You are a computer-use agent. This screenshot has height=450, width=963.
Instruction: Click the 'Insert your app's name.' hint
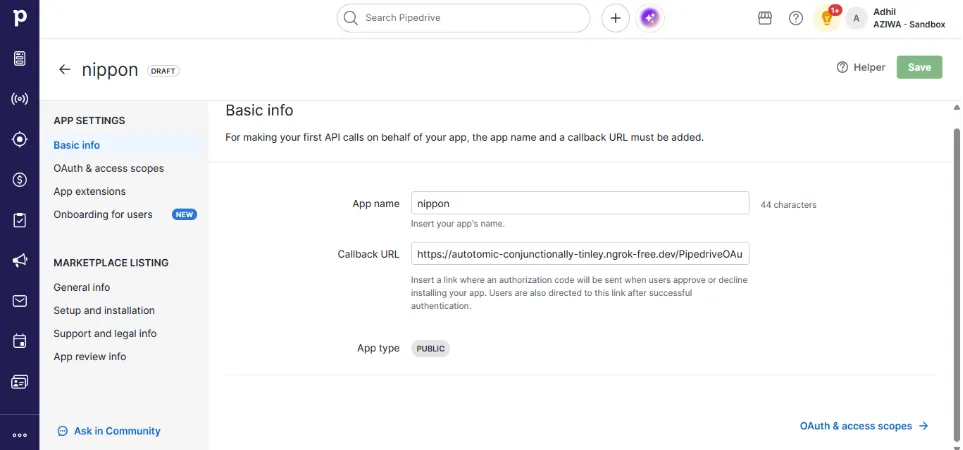[458, 224]
